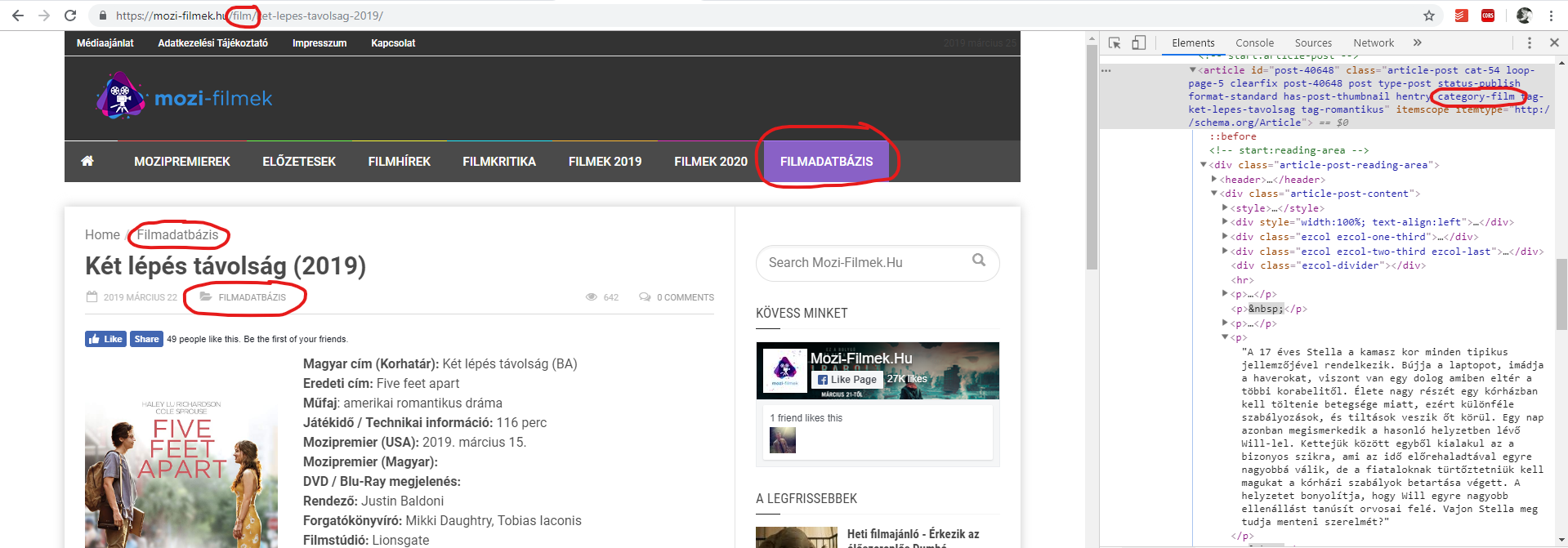Click the eye views icon

[592, 297]
